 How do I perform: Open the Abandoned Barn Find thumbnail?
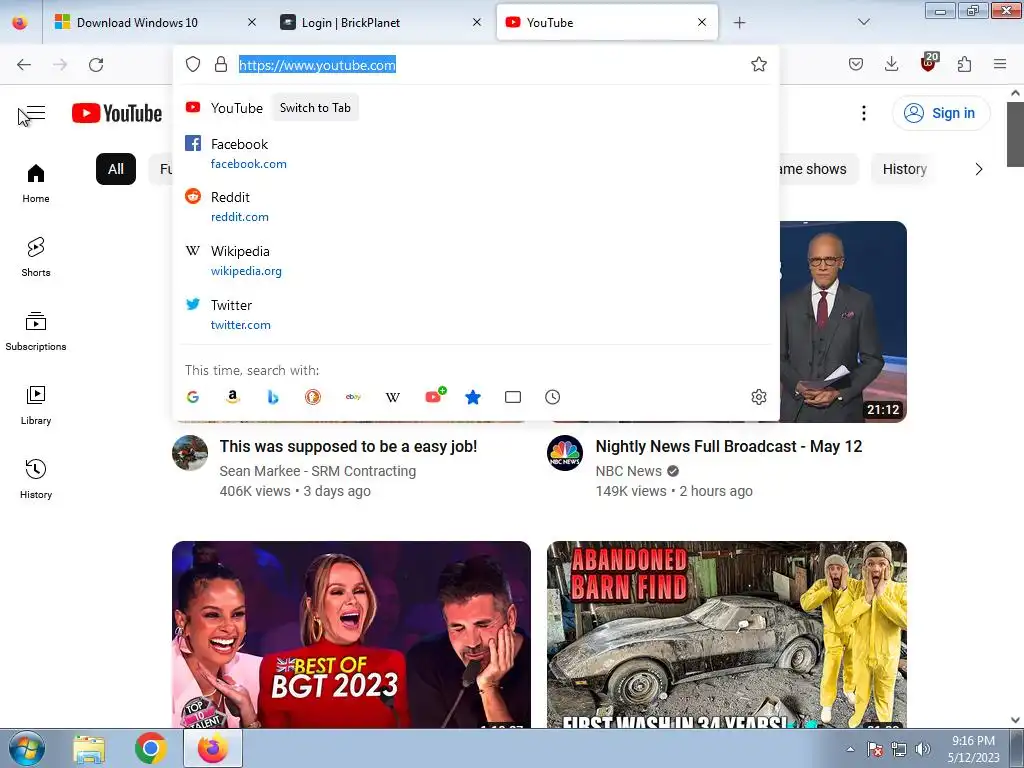726,634
